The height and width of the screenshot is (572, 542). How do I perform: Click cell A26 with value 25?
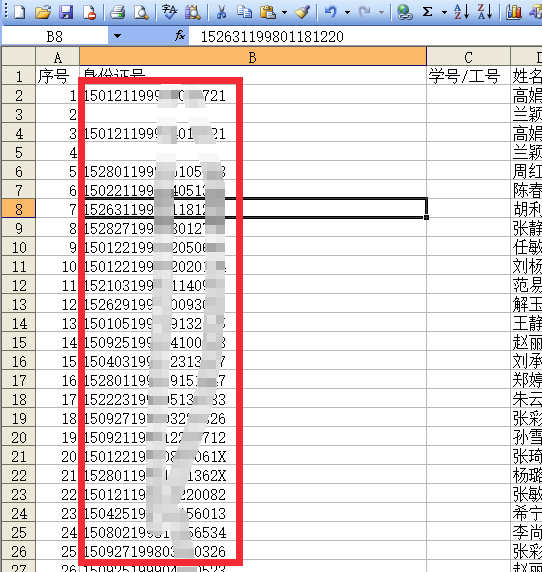pyautogui.click(x=57, y=550)
